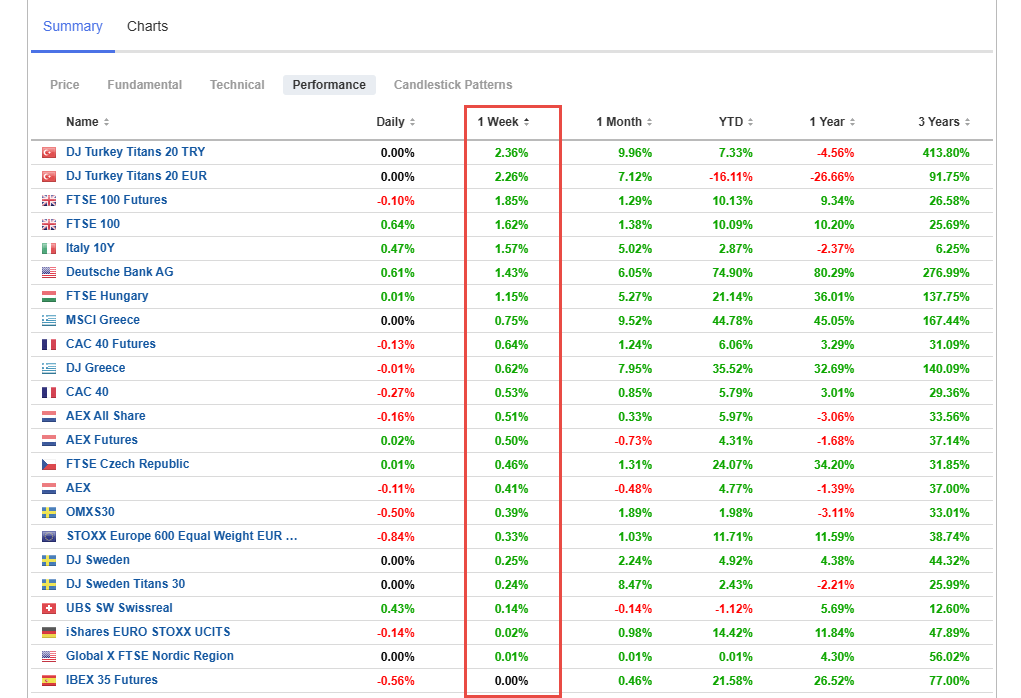1021x698 pixels.
Task: Click Turkey flag beside DJ Turkey Titans 20 EUR
Action: [x=49, y=177]
